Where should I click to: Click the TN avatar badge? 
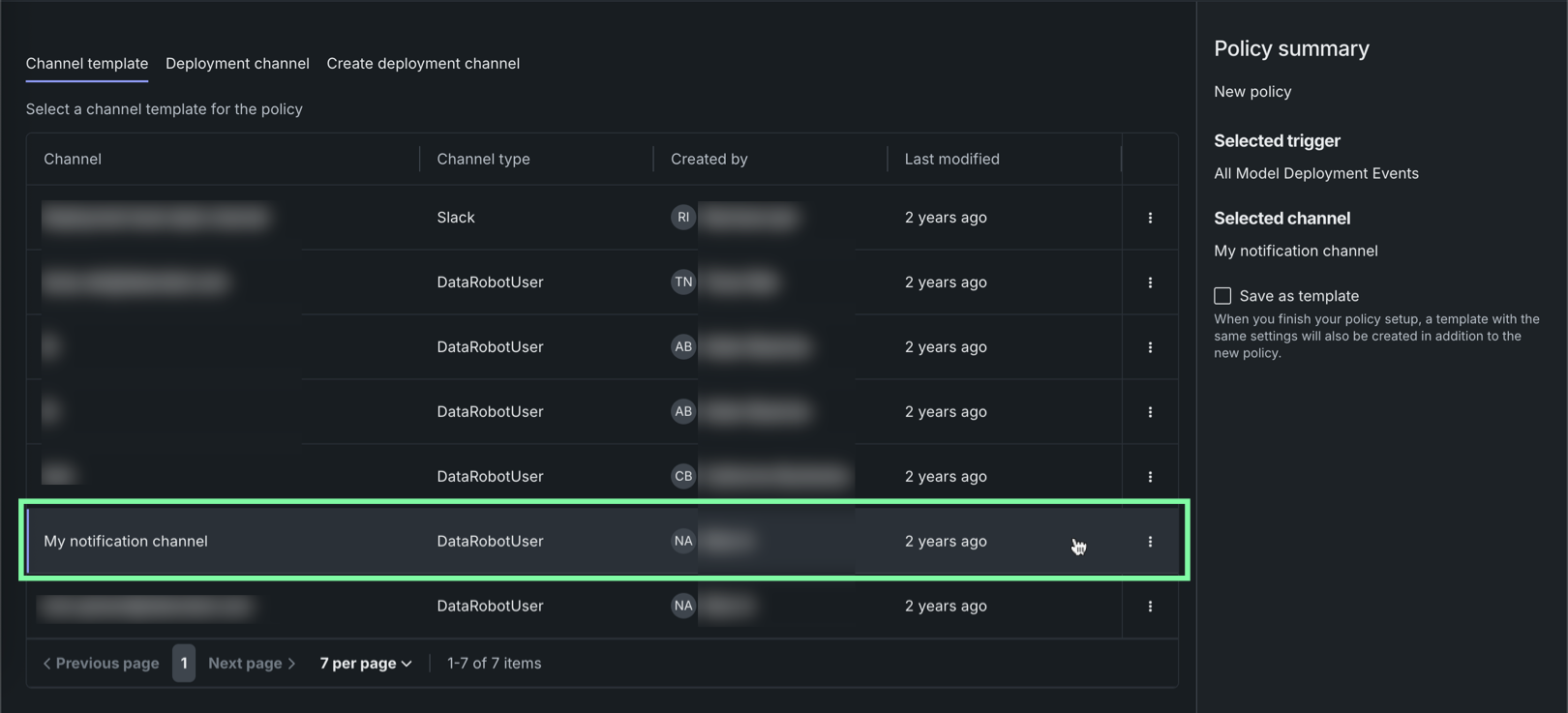tap(683, 282)
